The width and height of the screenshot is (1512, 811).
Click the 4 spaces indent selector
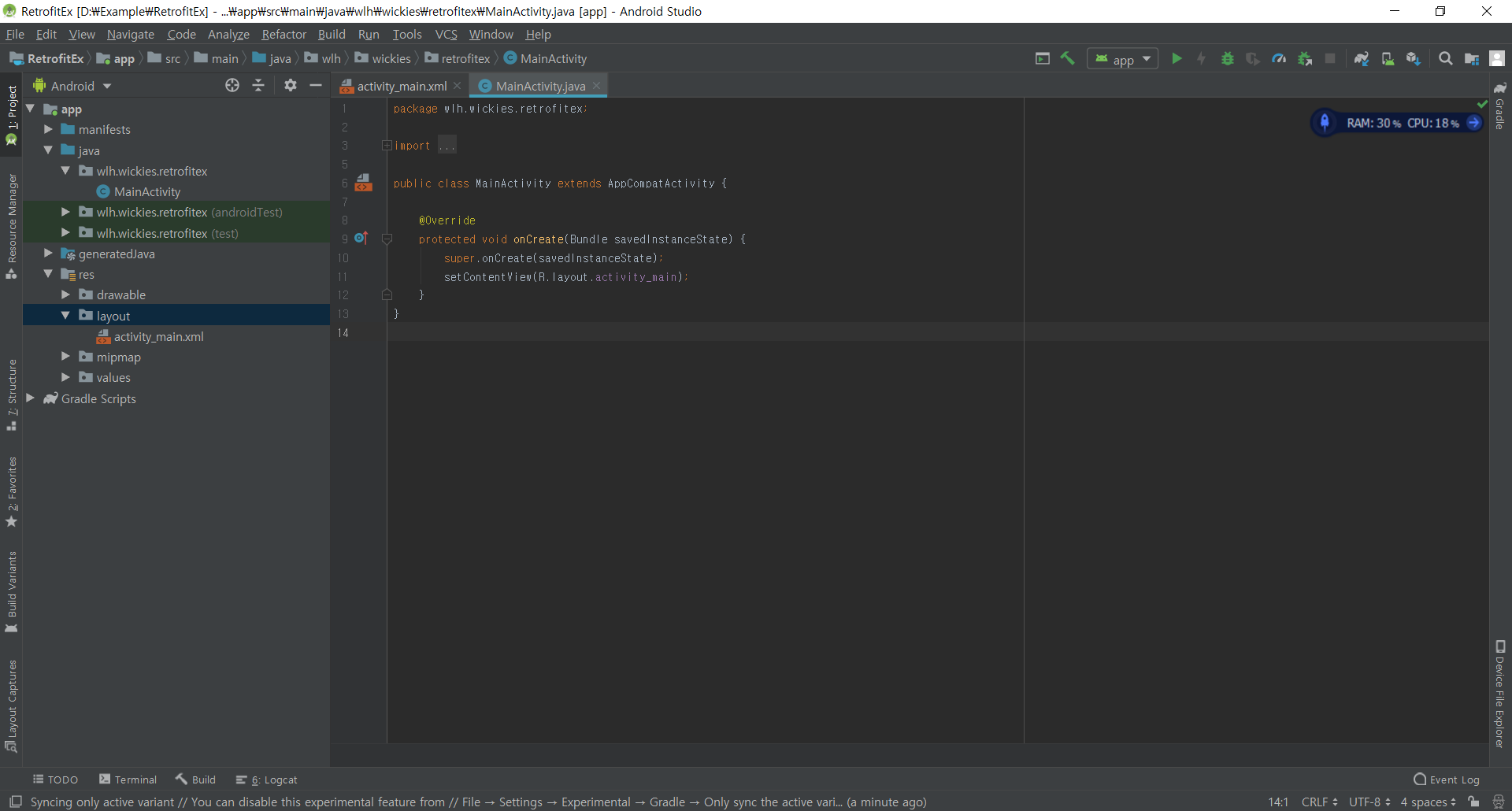coord(1428,802)
